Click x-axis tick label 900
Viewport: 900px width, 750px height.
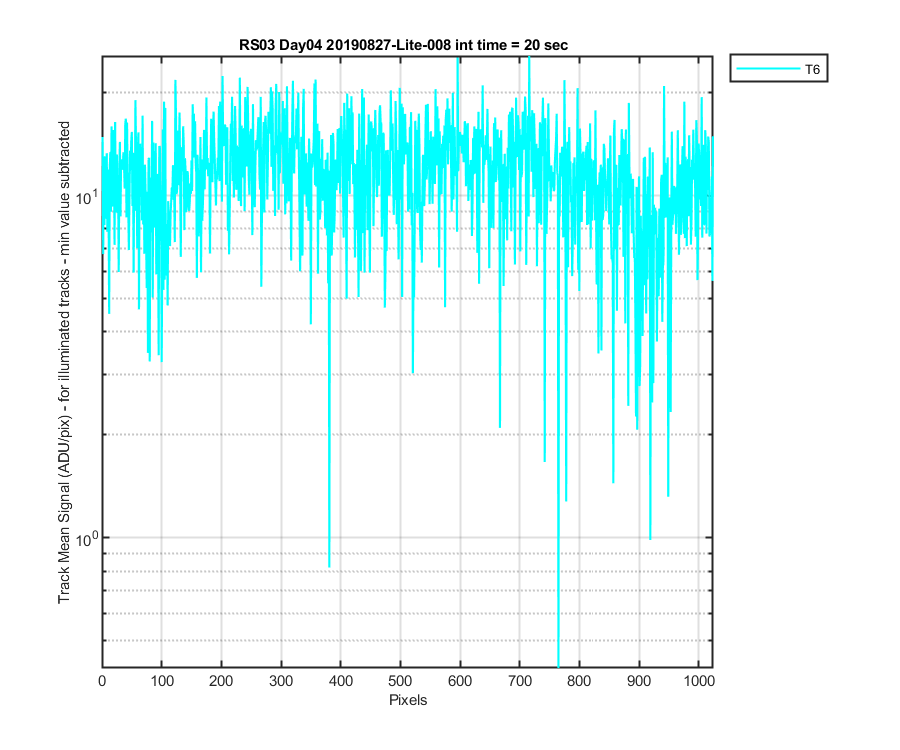coord(639,681)
